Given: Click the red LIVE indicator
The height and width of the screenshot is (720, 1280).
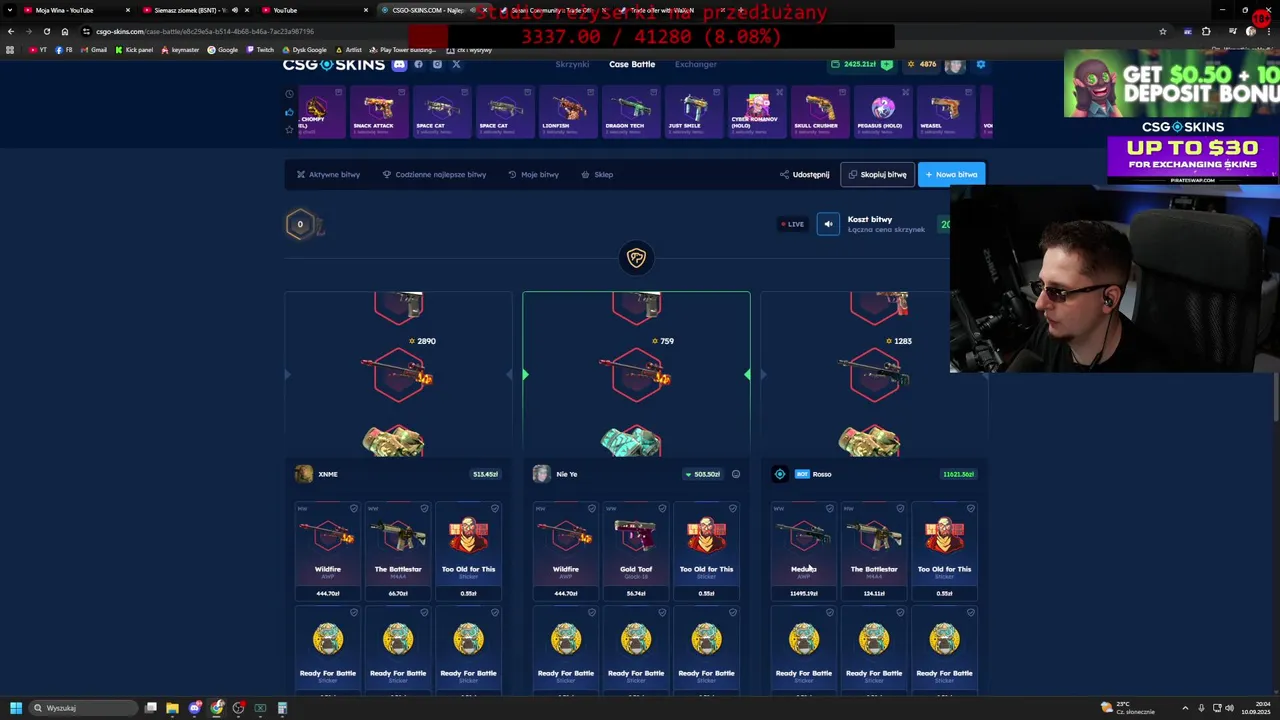Looking at the screenshot, I should pos(792,224).
